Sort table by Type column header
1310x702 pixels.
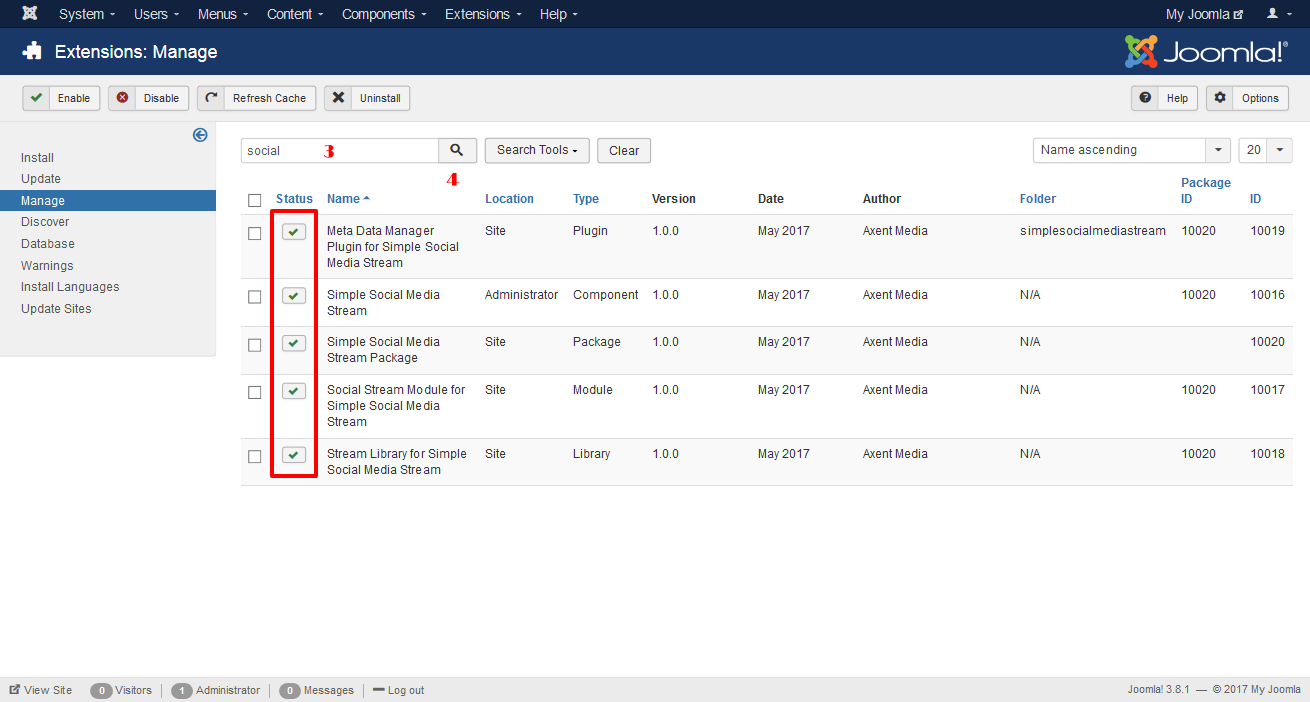point(586,199)
